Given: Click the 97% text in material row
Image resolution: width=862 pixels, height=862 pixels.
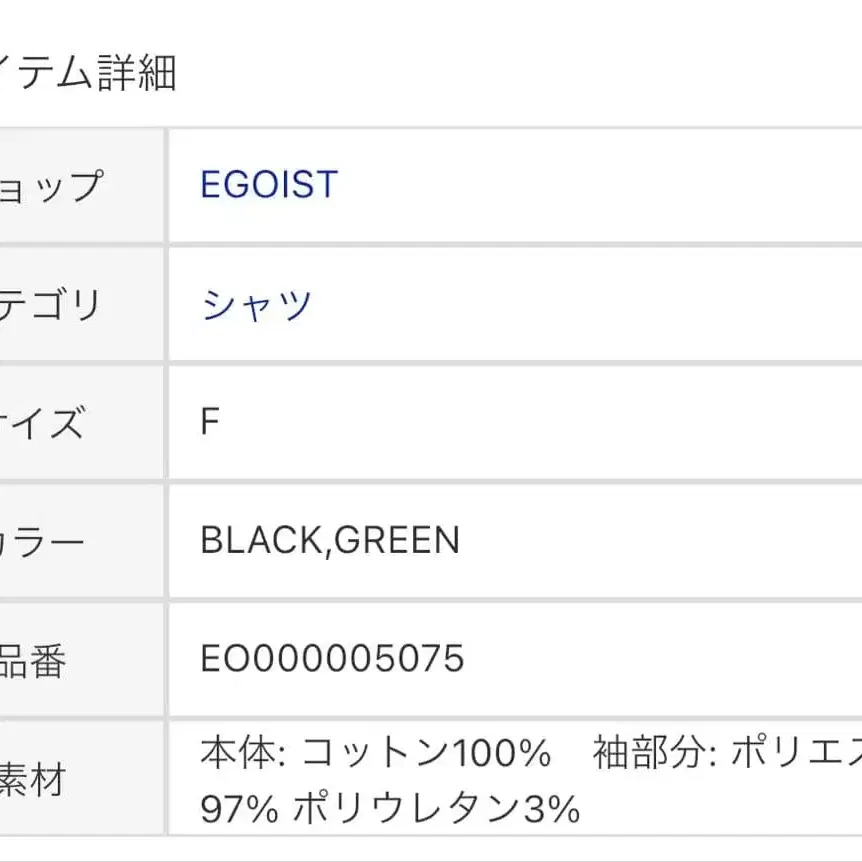Looking at the screenshot, I should point(239,807).
